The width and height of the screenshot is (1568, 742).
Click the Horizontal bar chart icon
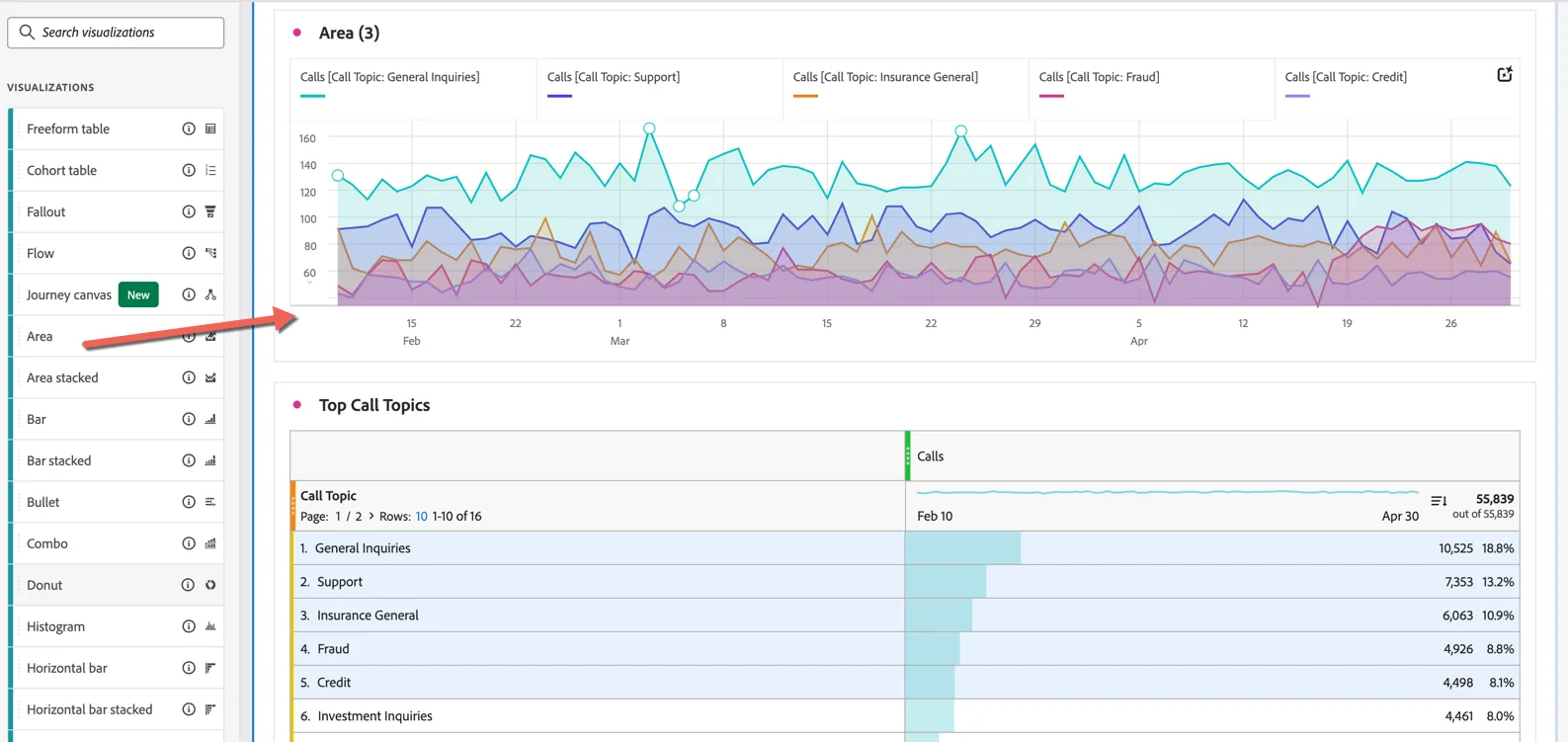pyautogui.click(x=210, y=668)
